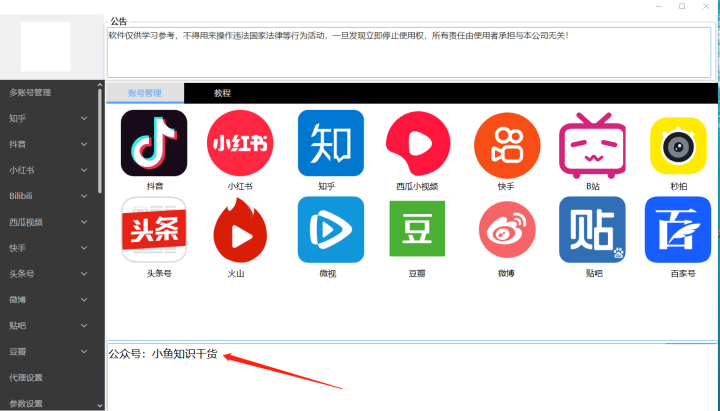Open the Bilibili (B站) pink TV icon

click(592, 145)
